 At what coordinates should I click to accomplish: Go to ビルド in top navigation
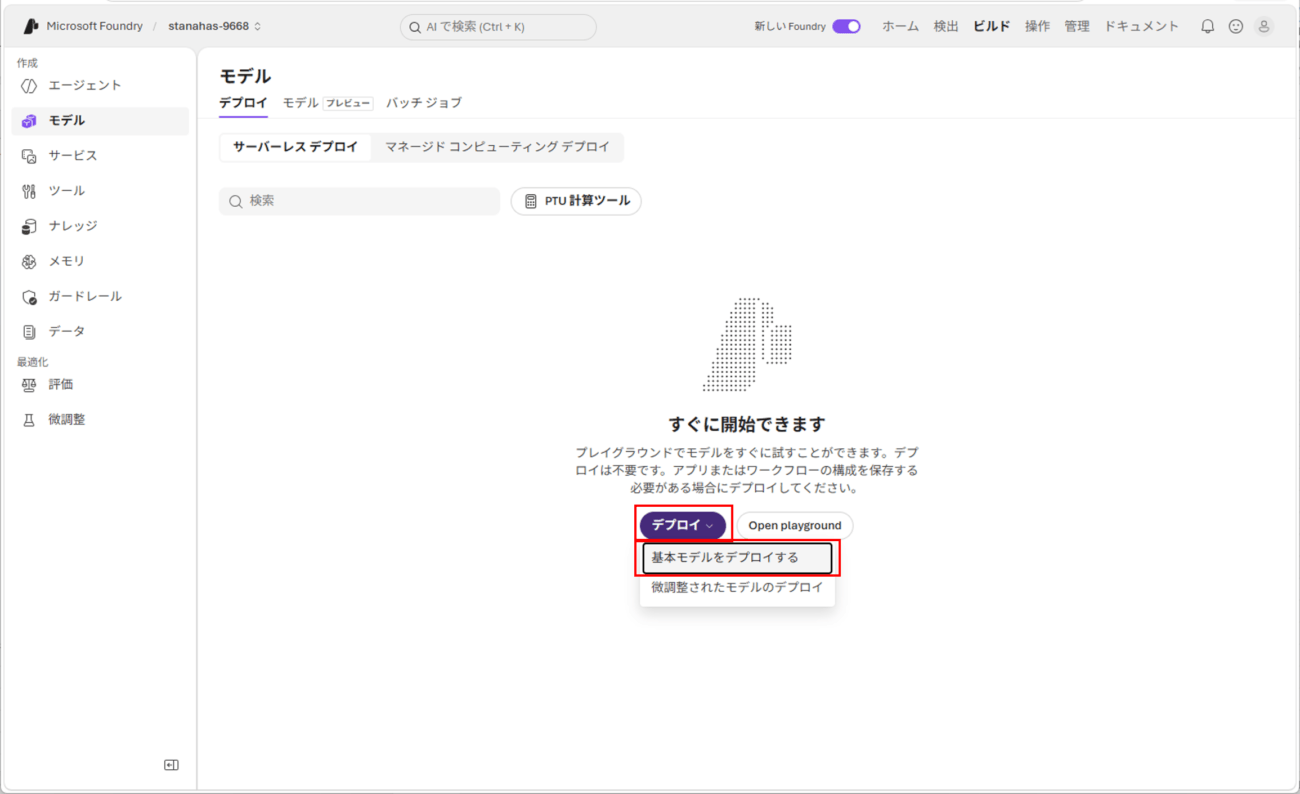click(992, 27)
